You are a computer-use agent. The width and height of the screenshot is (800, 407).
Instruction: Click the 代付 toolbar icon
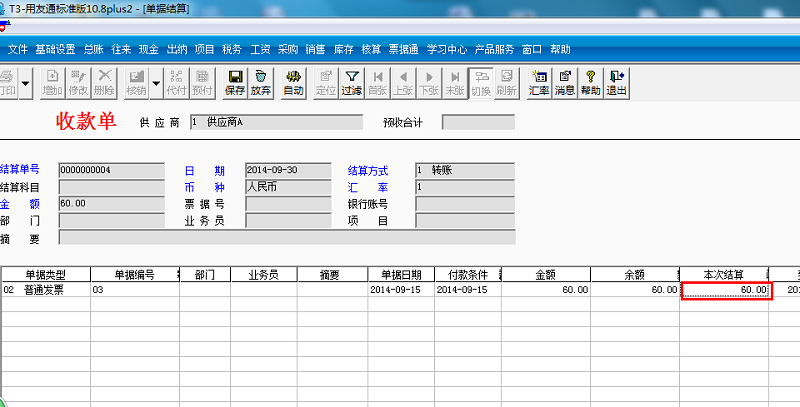tap(176, 83)
